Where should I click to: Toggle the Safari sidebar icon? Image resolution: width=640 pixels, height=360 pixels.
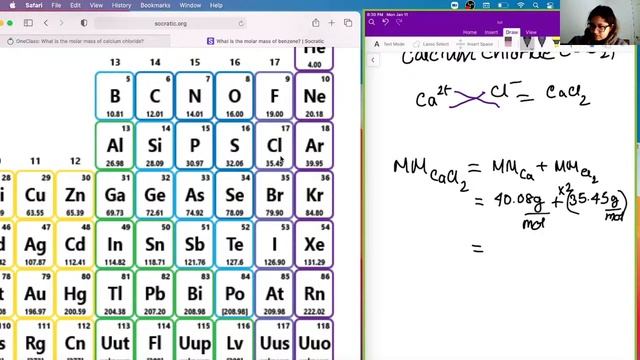tap(28, 23)
